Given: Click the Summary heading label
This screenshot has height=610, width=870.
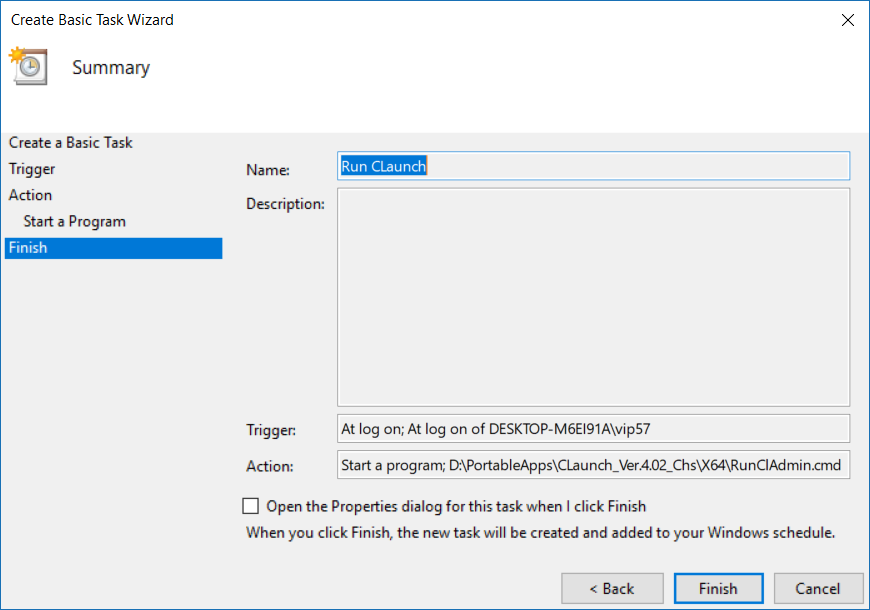Looking at the screenshot, I should click(110, 67).
